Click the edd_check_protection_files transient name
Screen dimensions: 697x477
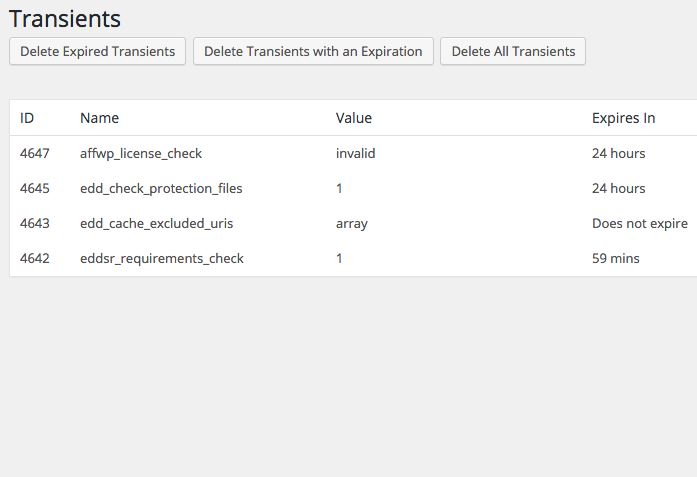tap(161, 188)
